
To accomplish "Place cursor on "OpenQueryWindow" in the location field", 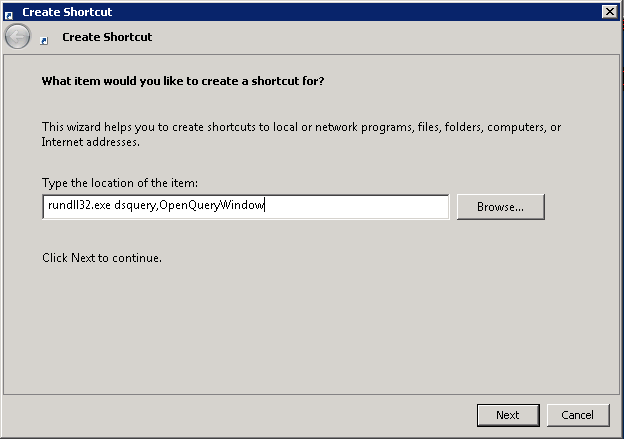I will 211,206.
